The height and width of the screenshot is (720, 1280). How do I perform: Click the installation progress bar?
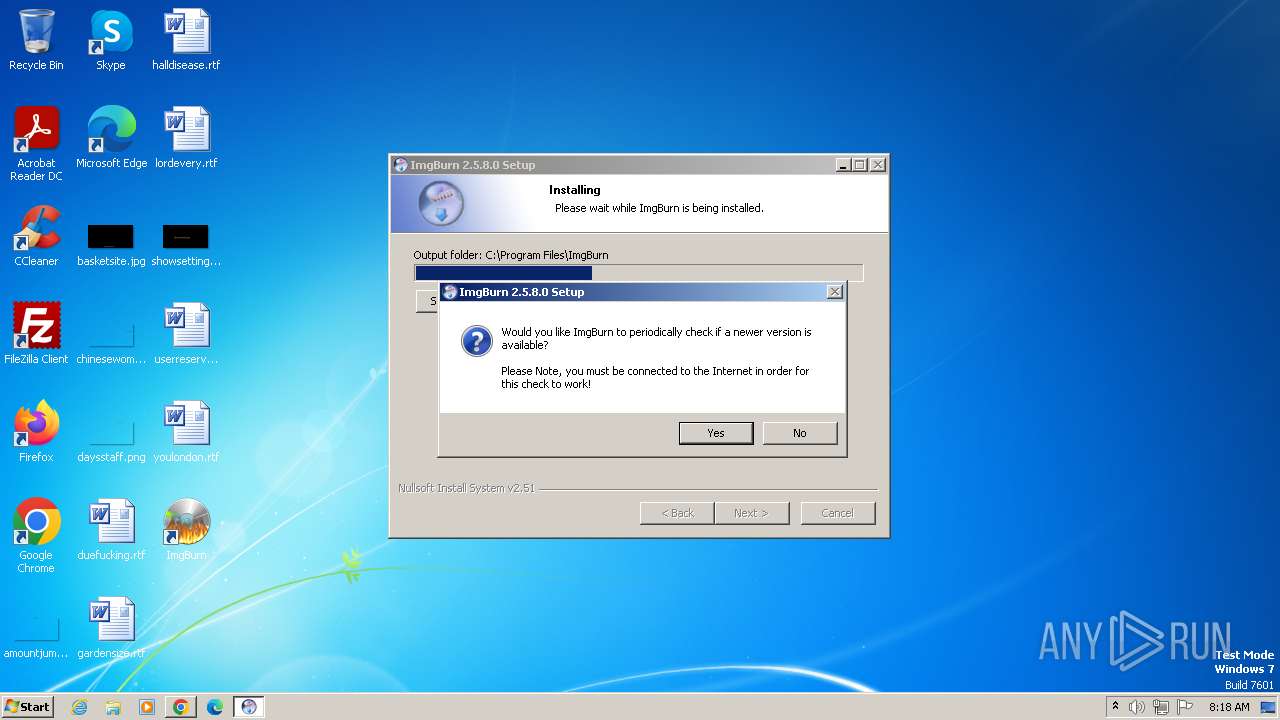[x=639, y=273]
